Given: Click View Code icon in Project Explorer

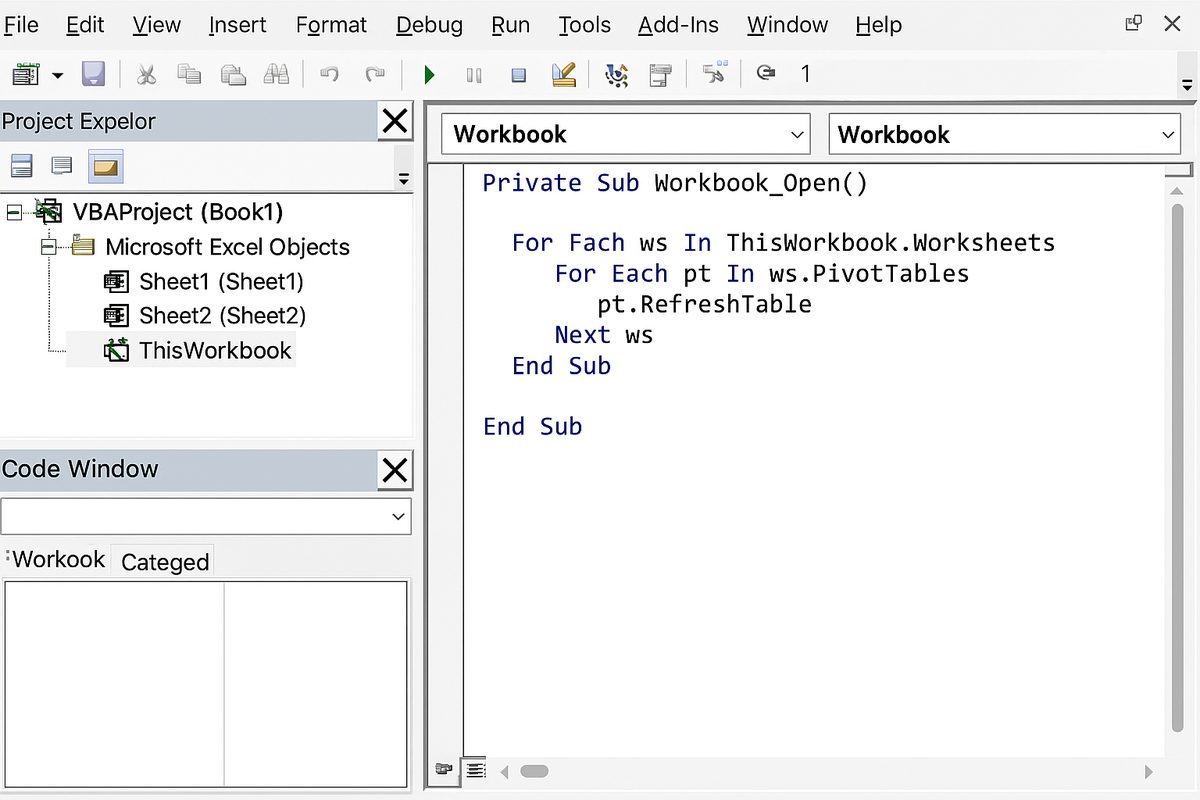Looking at the screenshot, I should click(21, 165).
